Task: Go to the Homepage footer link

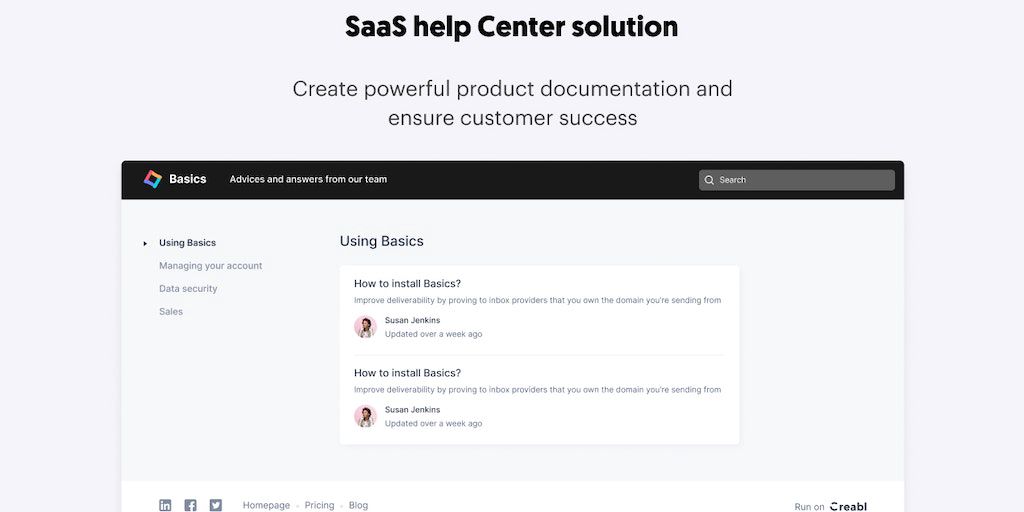Action: pos(266,505)
